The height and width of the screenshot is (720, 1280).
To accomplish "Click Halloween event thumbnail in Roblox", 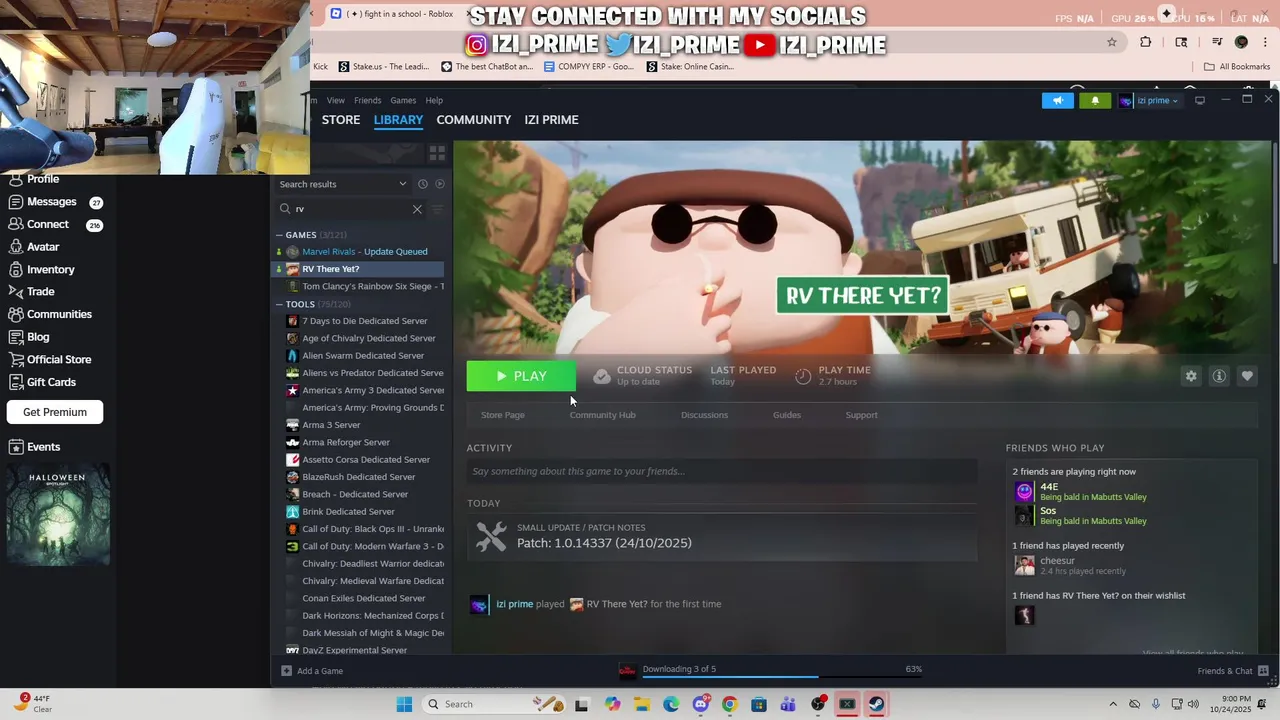I will (x=58, y=514).
